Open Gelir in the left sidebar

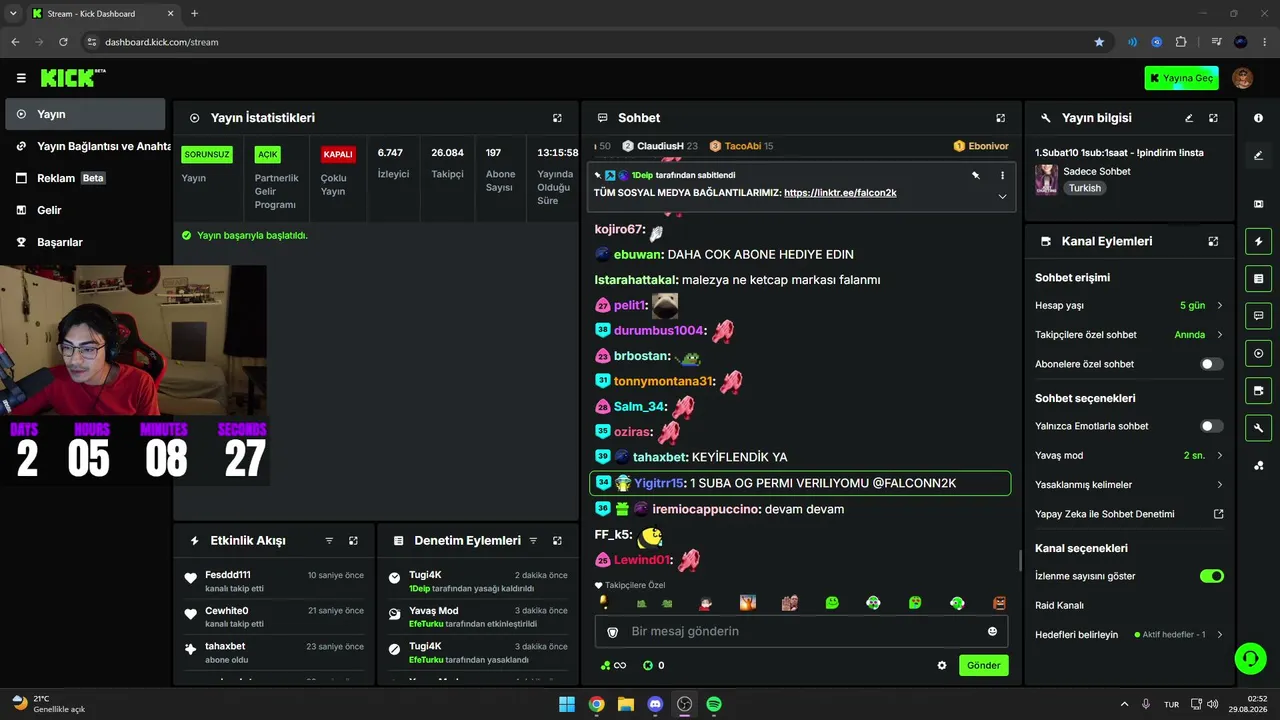pos(85,210)
